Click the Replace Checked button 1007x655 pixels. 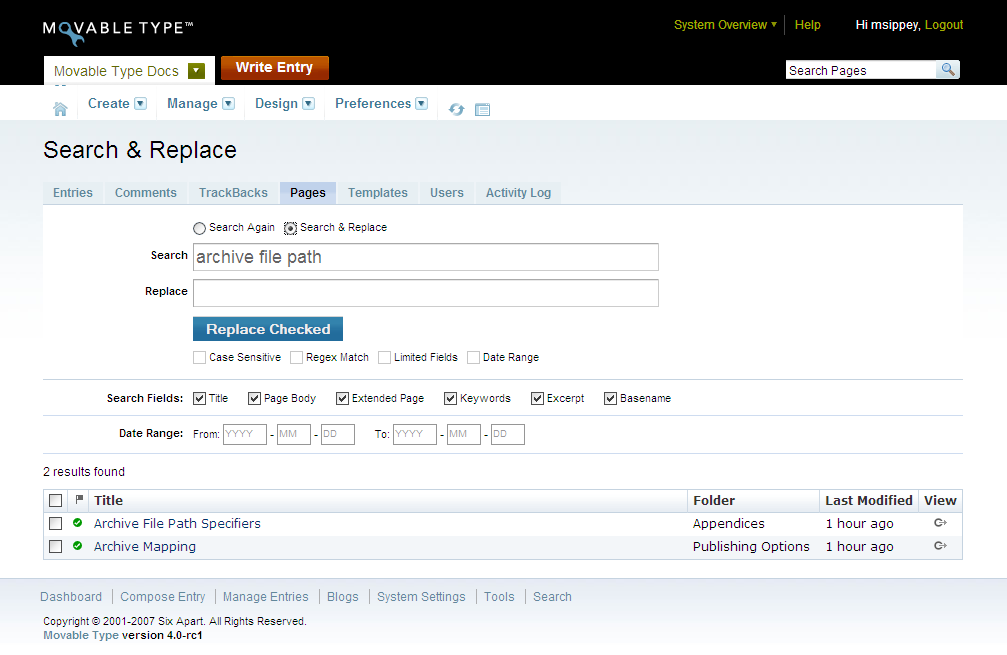tap(267, 329)
